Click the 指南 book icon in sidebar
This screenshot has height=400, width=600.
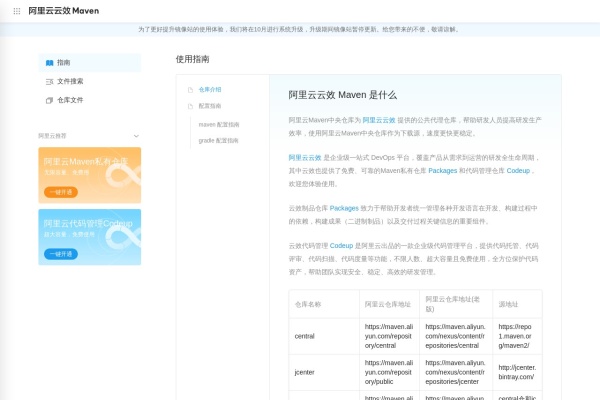49,62
